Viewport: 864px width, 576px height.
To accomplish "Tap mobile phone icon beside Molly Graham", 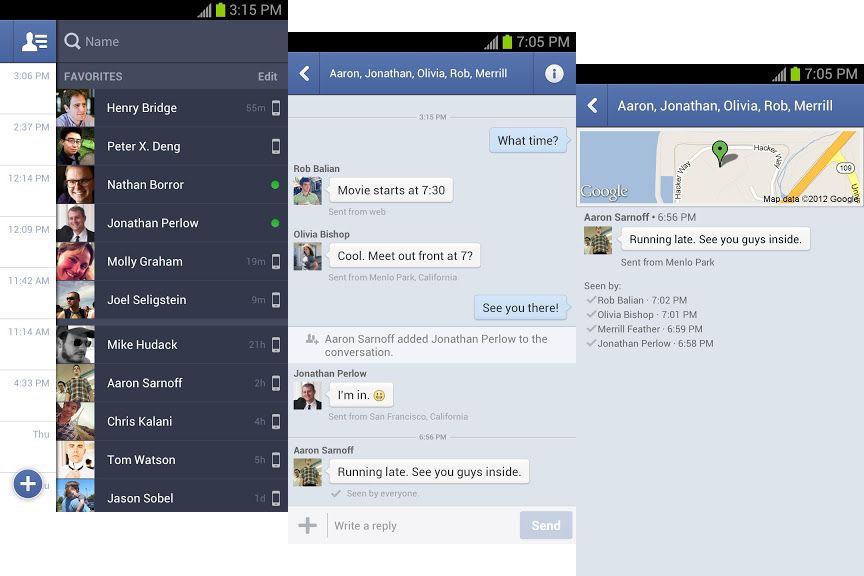I will pos(276,262).
